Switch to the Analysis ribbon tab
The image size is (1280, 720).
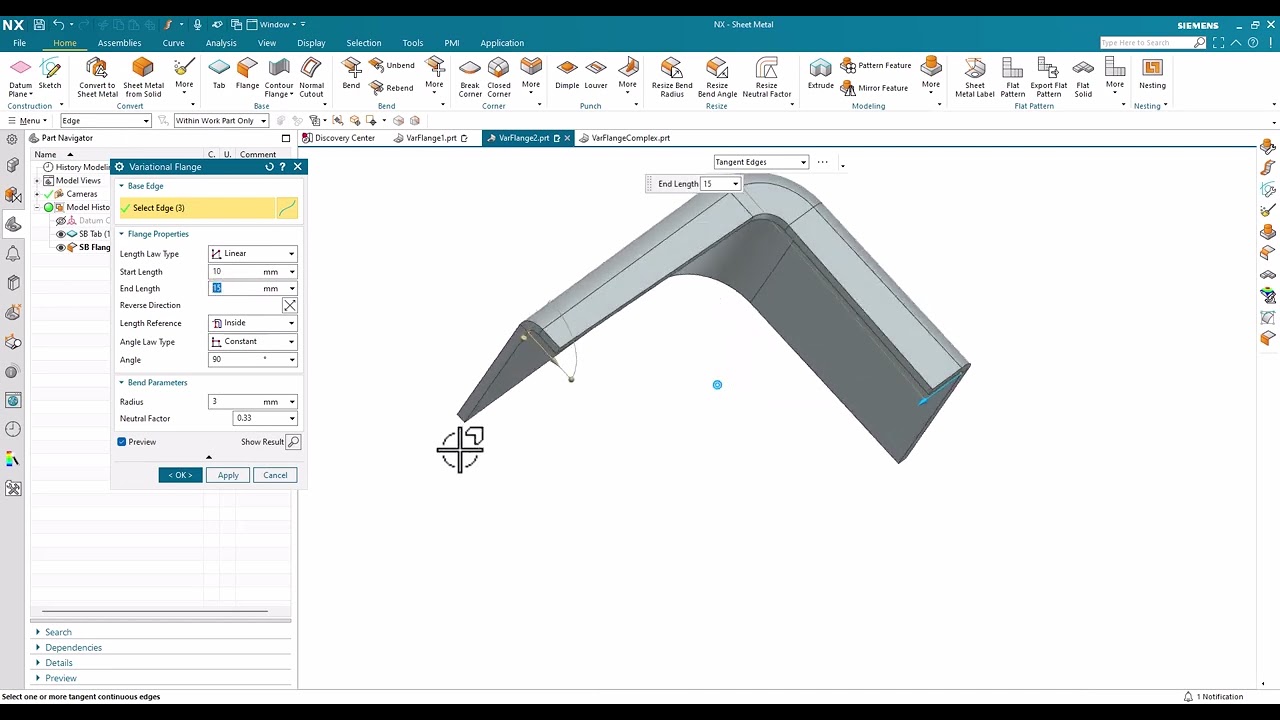221,43
